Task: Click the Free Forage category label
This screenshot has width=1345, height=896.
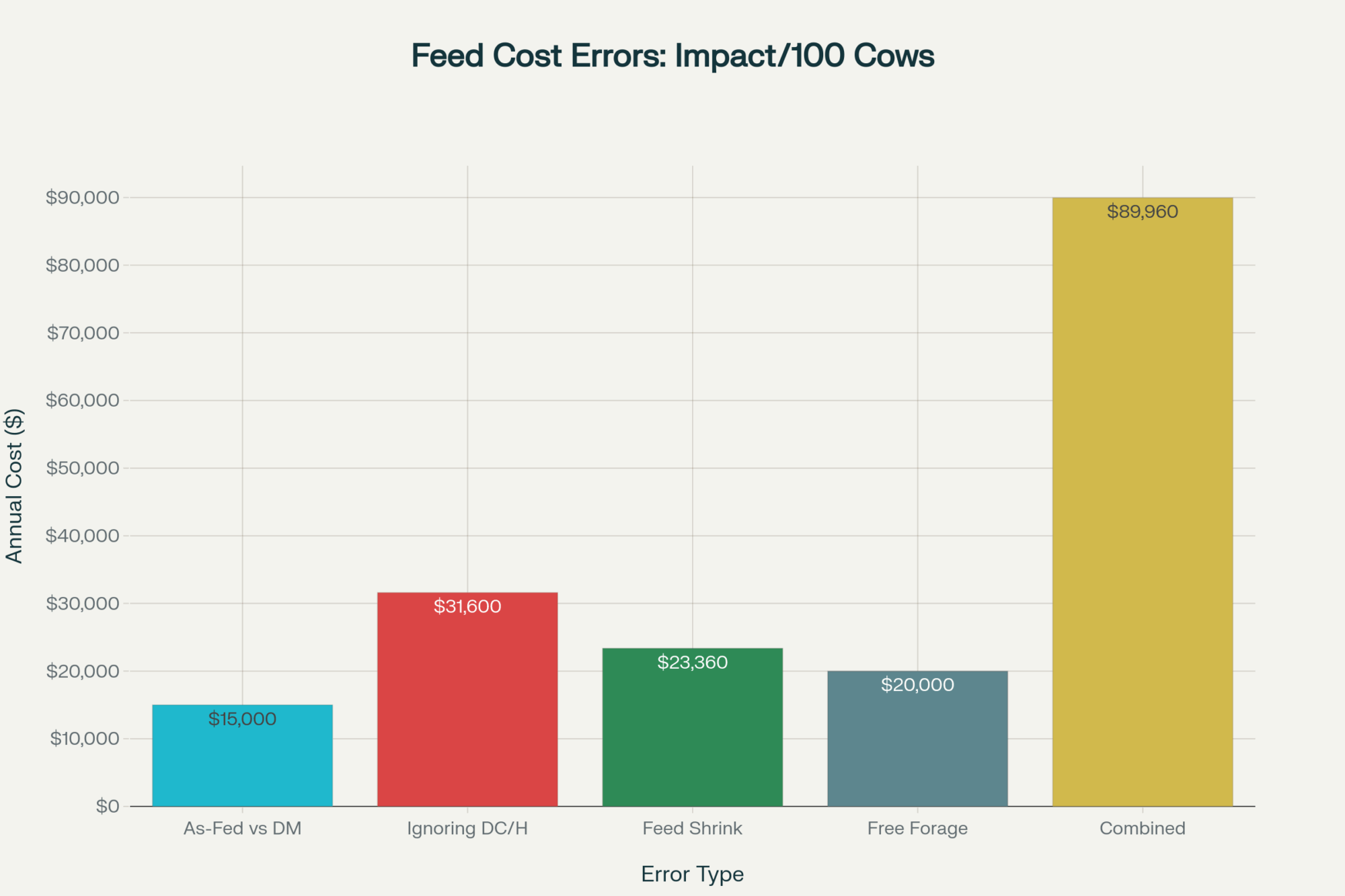Action: point(917,828)
